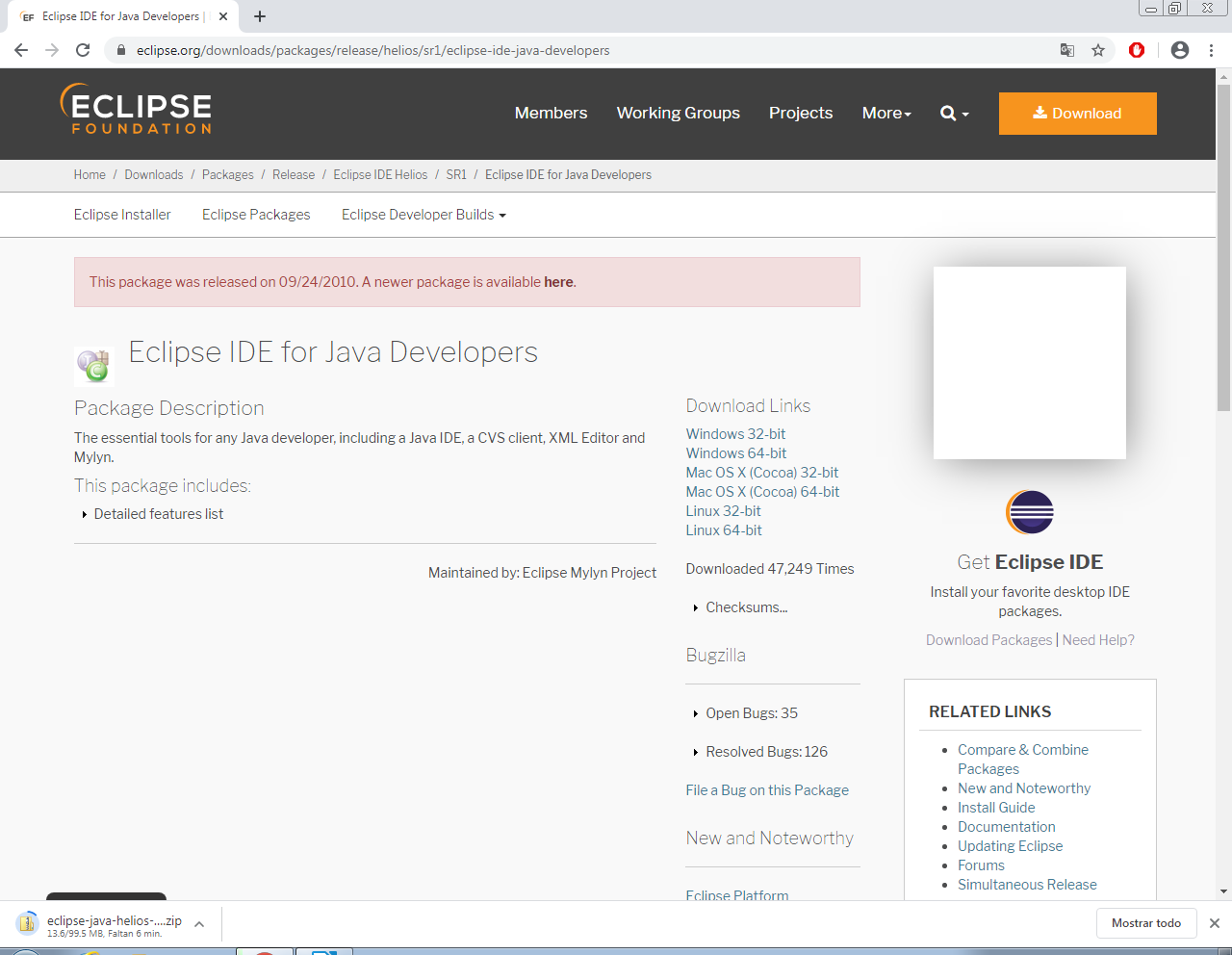Download Windows 32-bit package
This screenshot has height=955, width=1232.
click(735, 434)
